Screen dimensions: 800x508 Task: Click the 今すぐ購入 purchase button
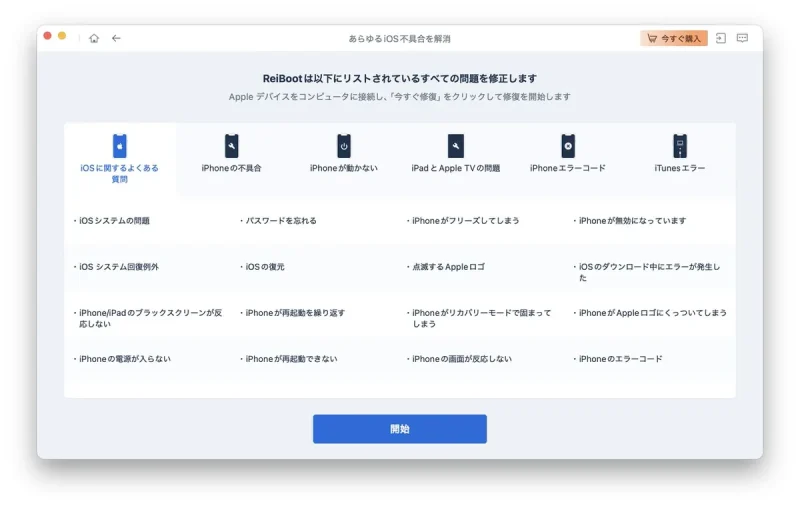coord(673,38)
